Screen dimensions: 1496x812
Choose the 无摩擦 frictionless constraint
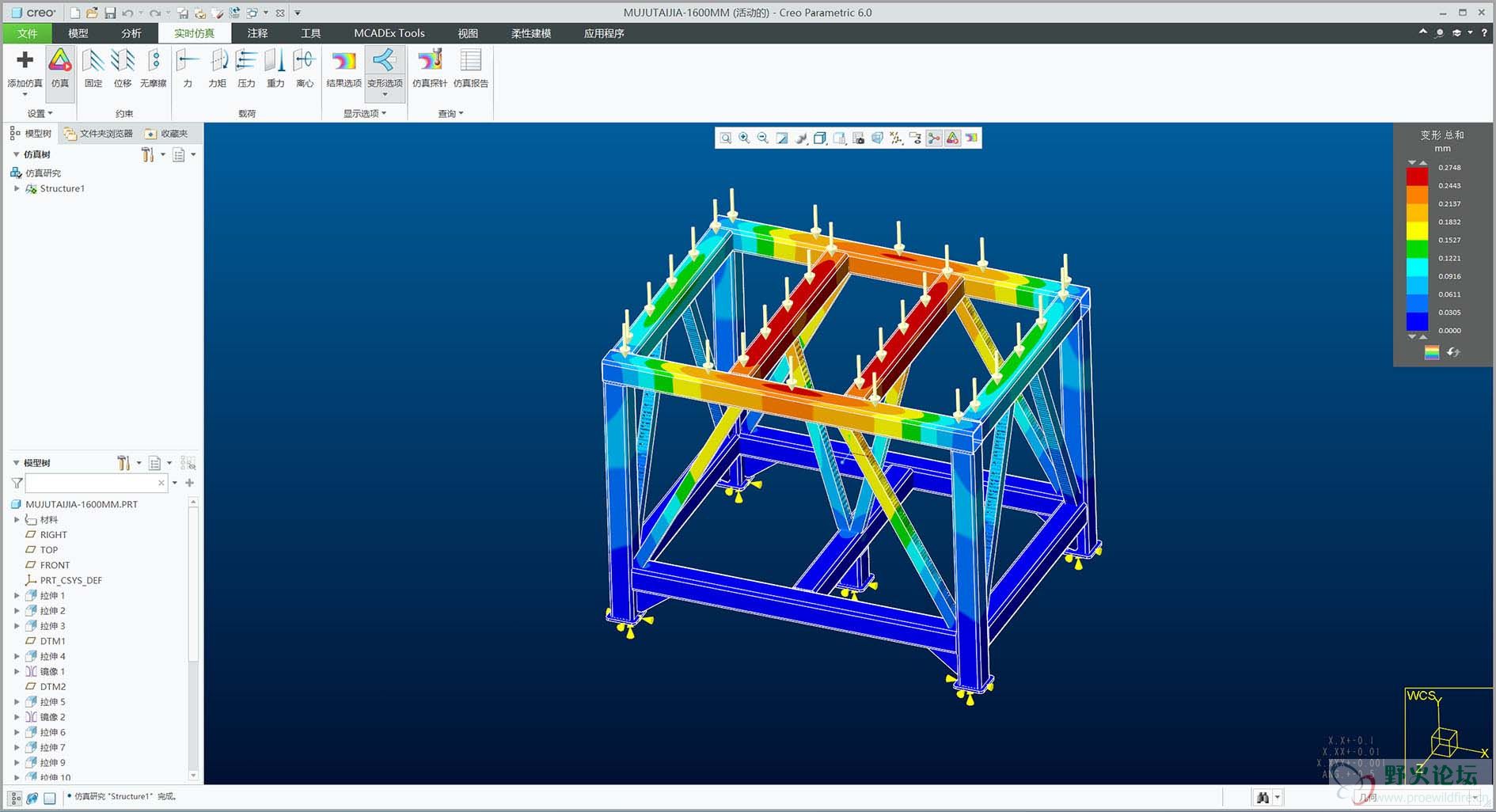click(x=154, y=69)
